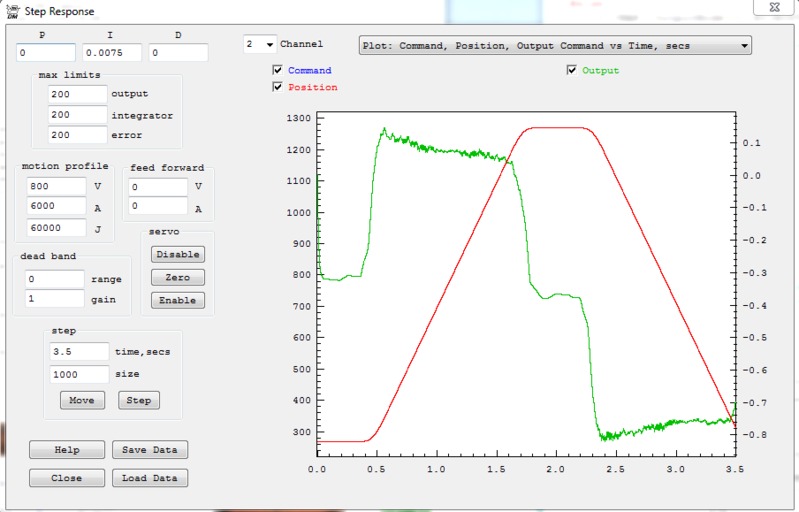Viewport: 799px width, 512px height.
Task: Click the I gain field showing 0.0075
Action: [x=112, y=53]
